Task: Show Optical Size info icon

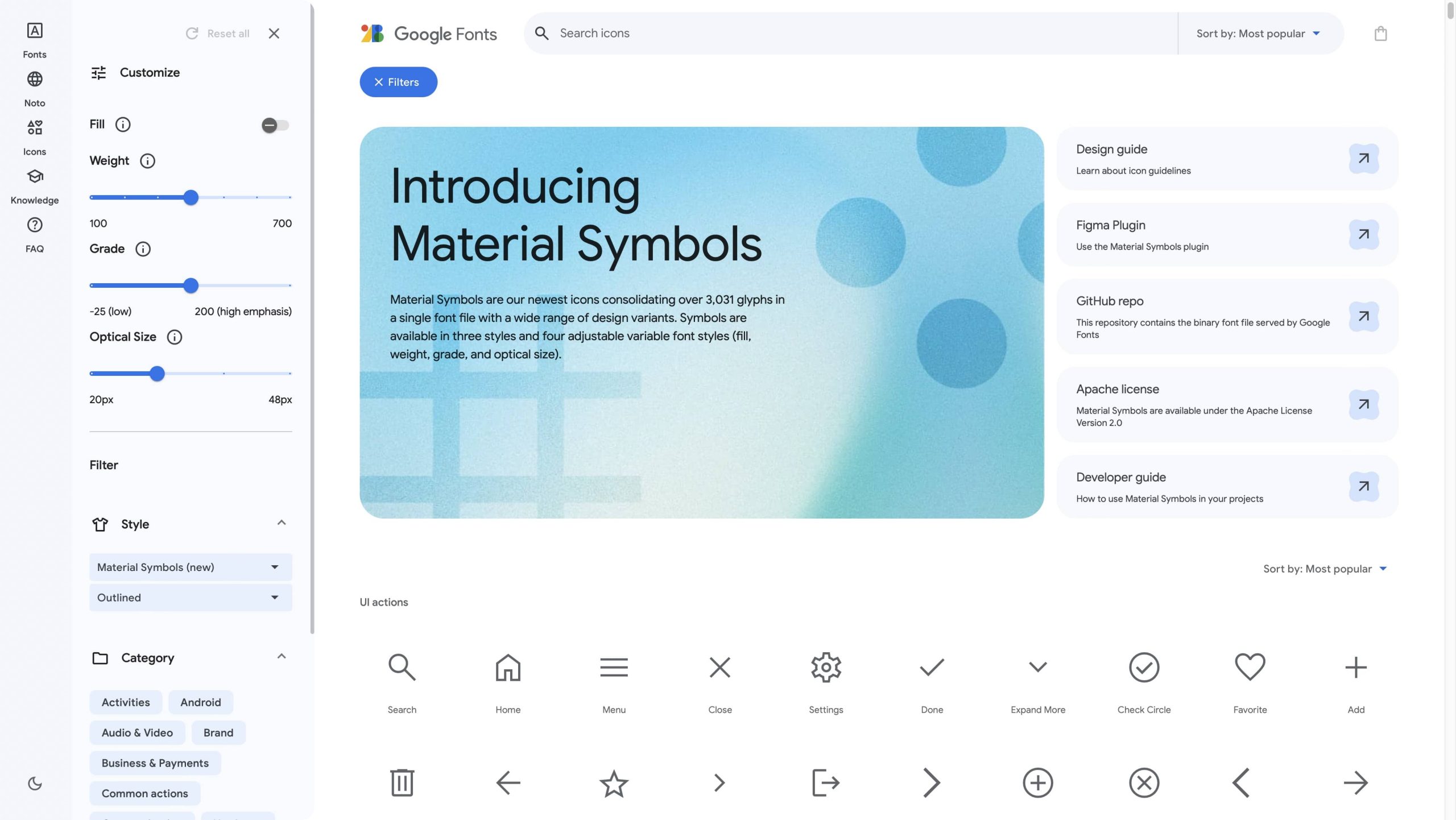Action: click(174, 337)
